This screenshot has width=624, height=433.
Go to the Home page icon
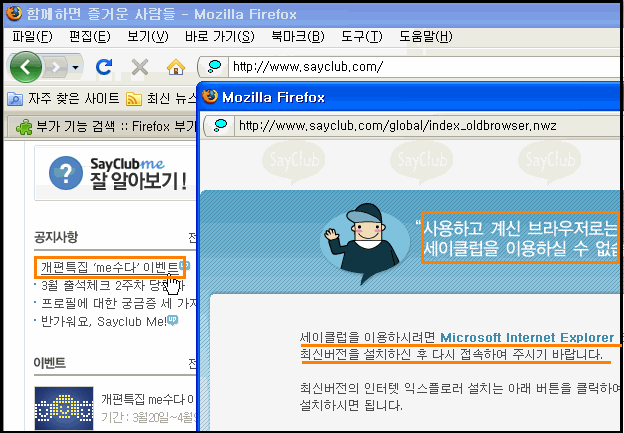[176, 67]
